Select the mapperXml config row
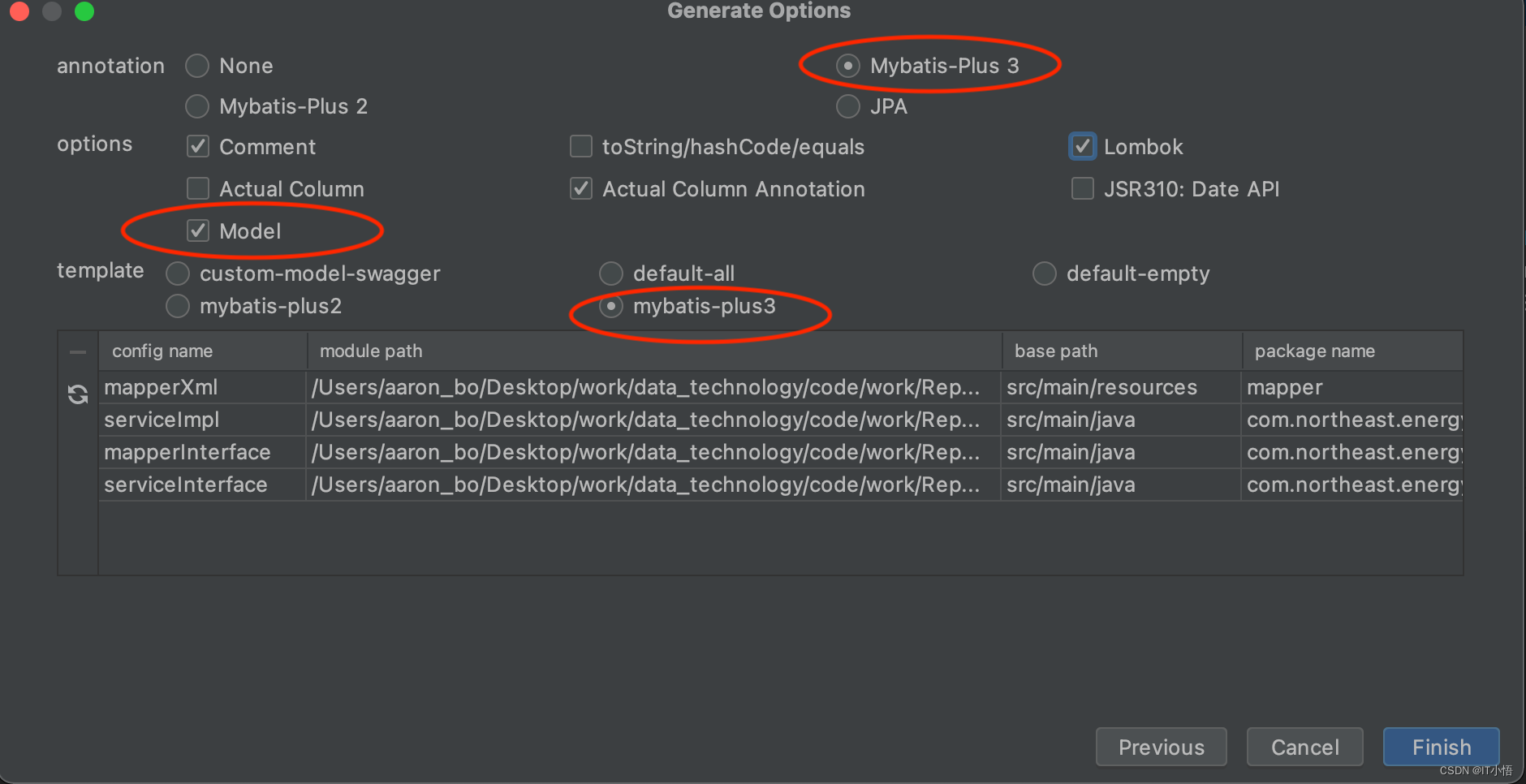The width and height of the screenshot is (1526, 784). [x=781, y=387]
